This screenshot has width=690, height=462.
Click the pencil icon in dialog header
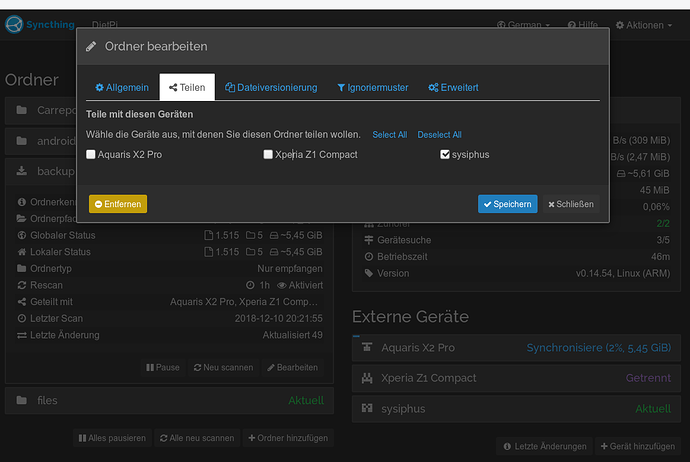91,46
